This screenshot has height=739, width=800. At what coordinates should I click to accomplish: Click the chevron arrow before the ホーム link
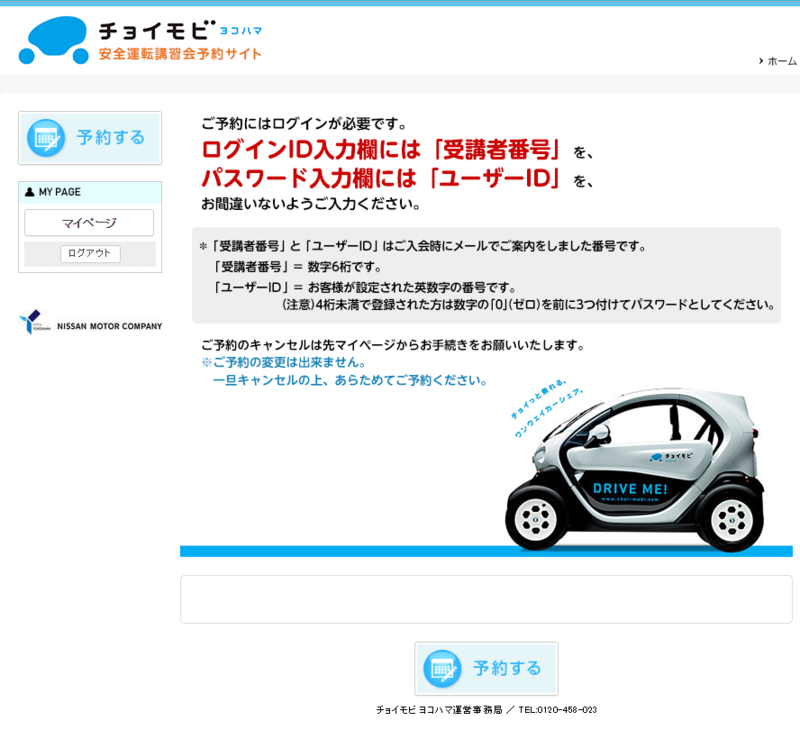coord(759,60)
